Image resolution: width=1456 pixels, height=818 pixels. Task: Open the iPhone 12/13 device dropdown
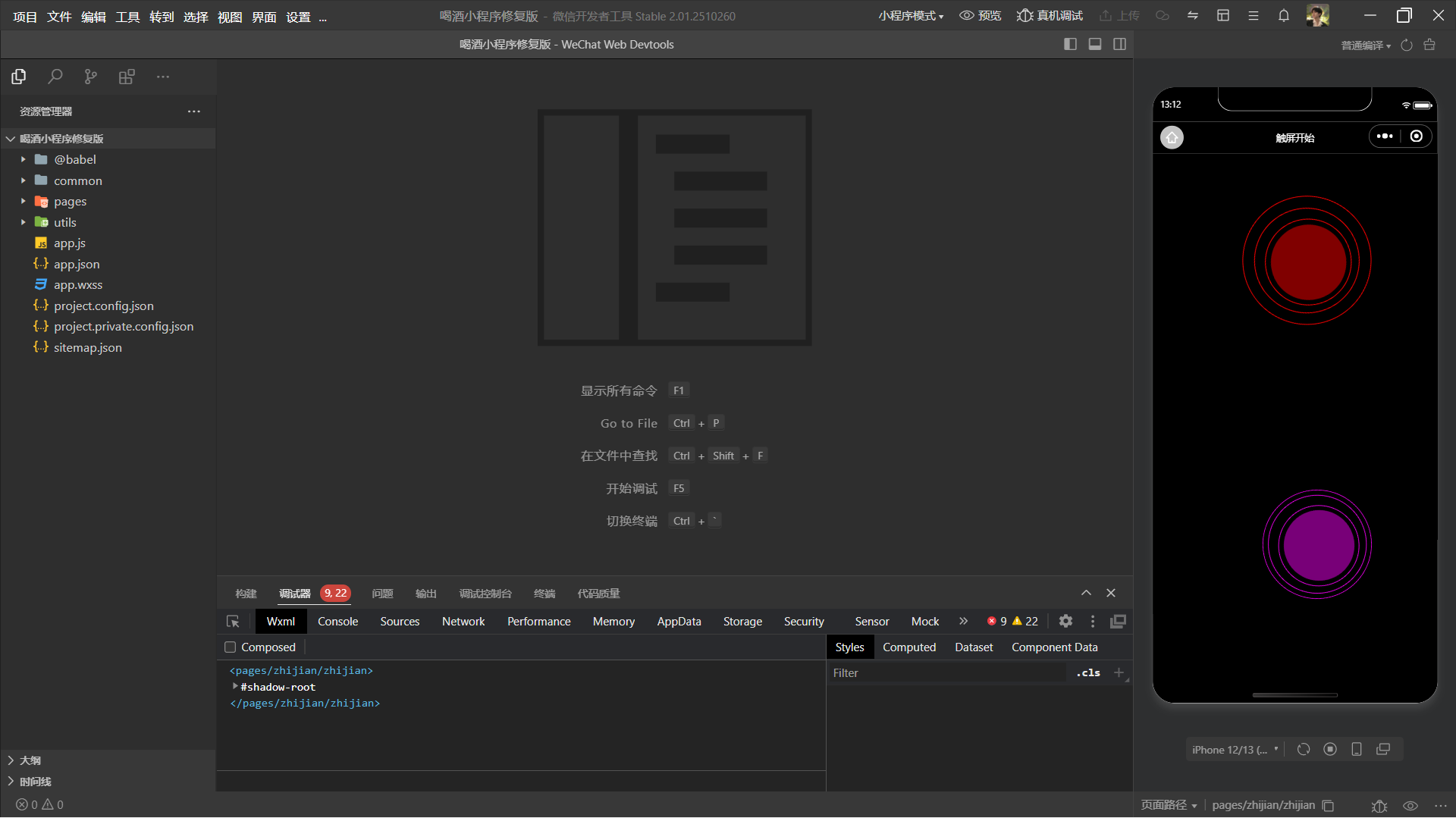(1235, 750)
